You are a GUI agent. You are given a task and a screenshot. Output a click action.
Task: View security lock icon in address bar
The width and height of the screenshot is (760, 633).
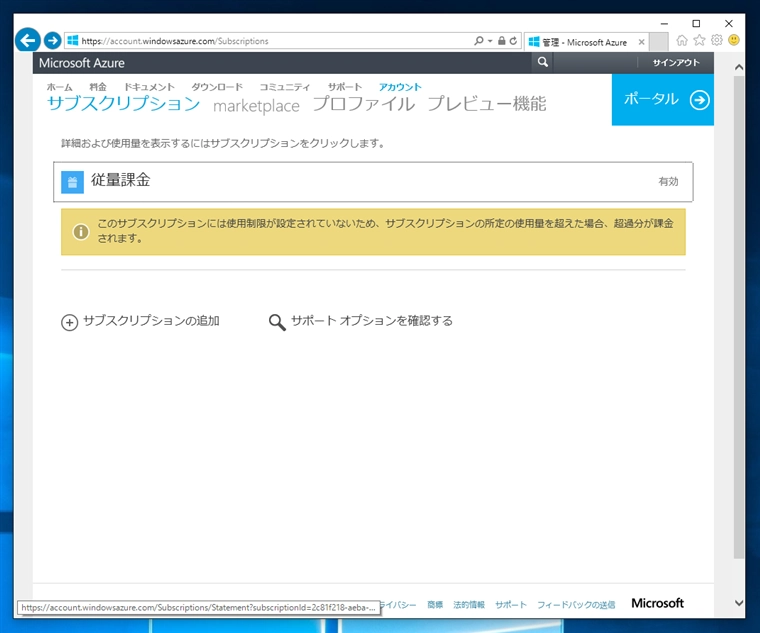click(502, 41)
